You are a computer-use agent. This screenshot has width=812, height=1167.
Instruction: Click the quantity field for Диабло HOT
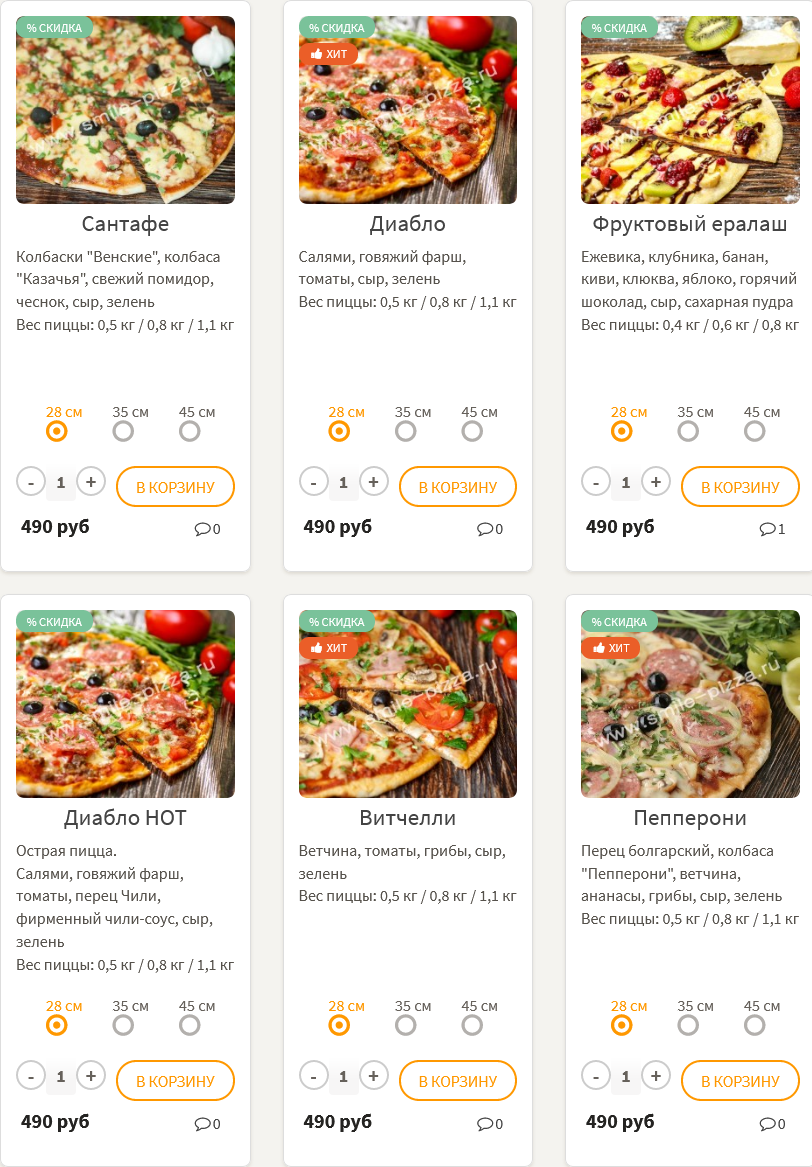pos(61,1077)
